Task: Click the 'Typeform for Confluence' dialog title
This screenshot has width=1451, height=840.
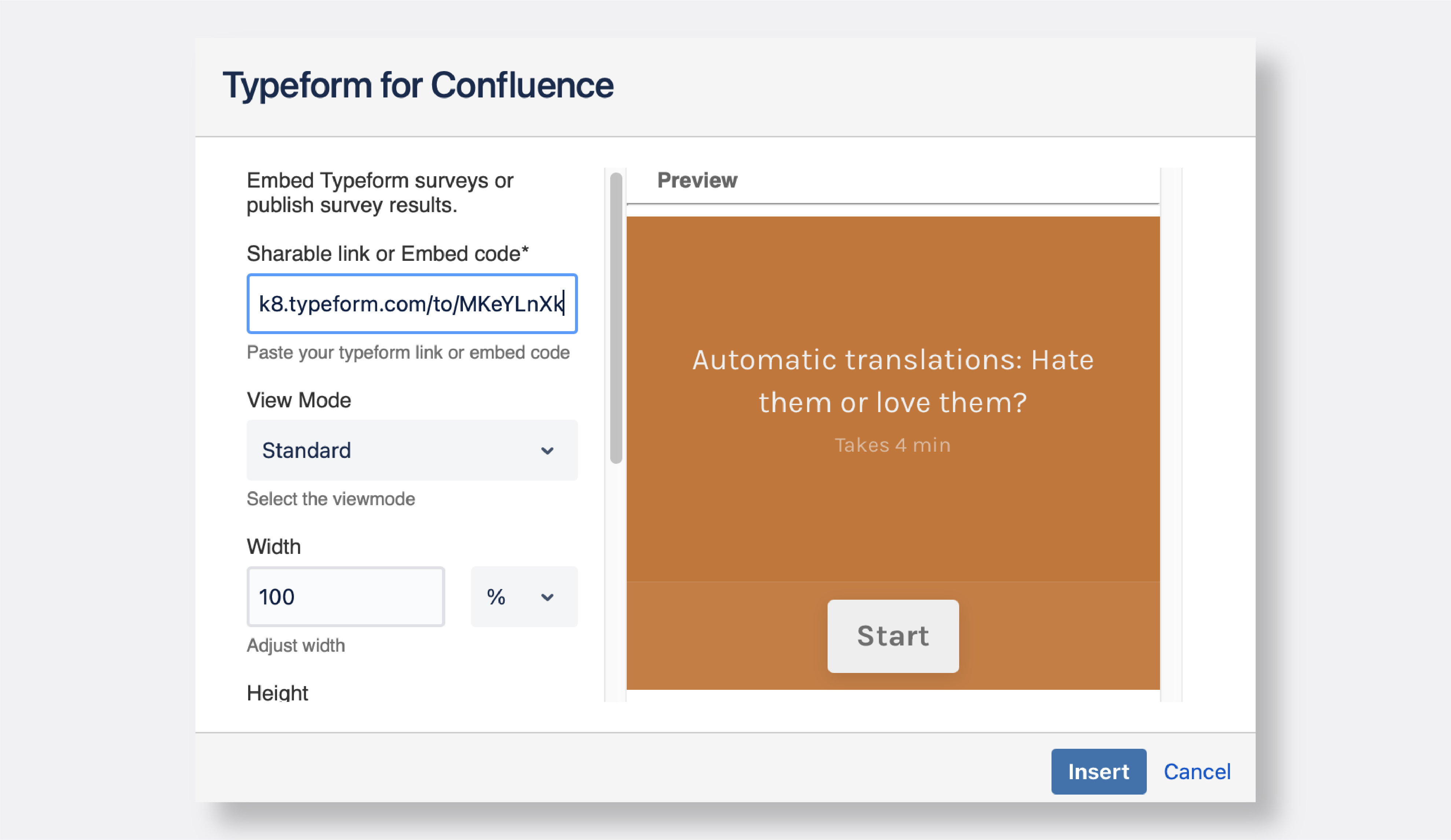Action: click(418, 85)
